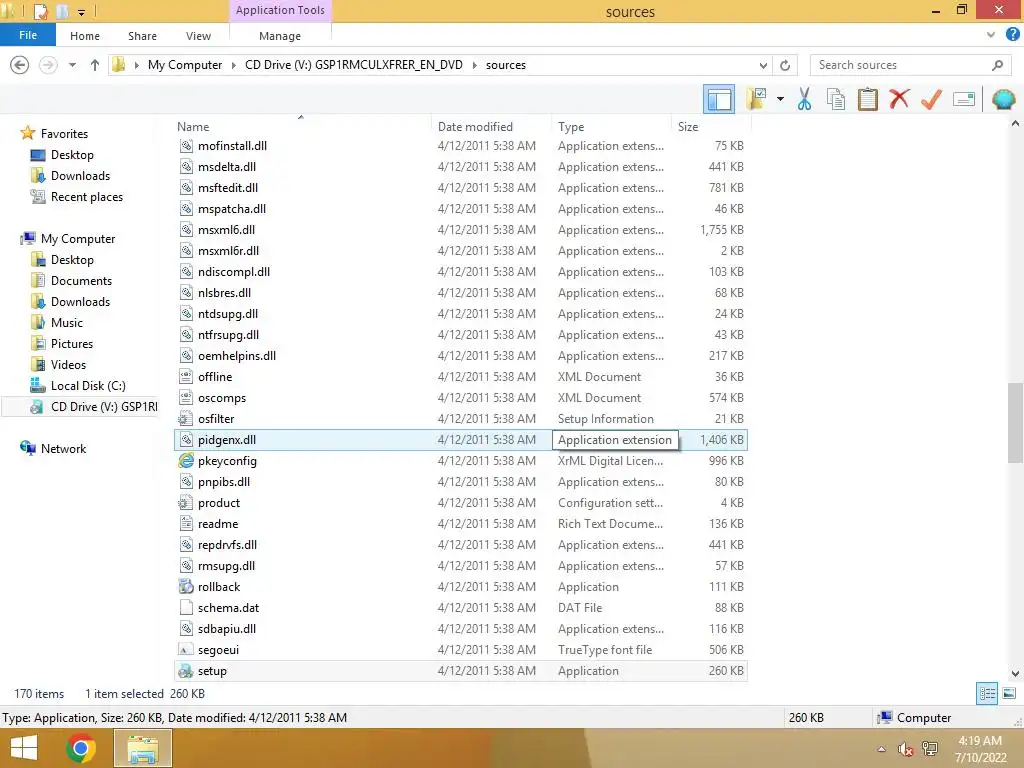Viewport: 1024px width, 768px height.
Task: Click the search magnifier icon
Action: (997, 65)
